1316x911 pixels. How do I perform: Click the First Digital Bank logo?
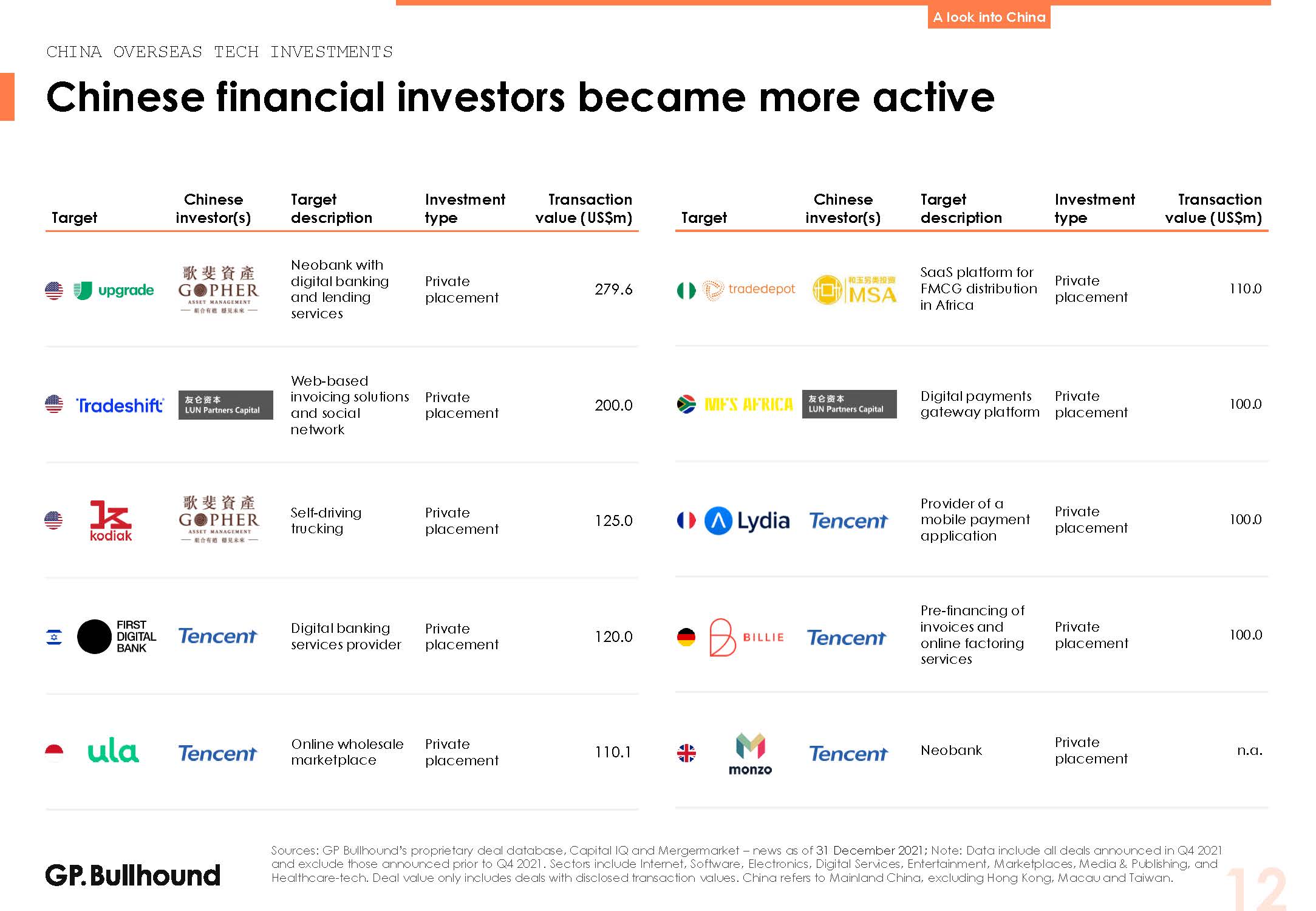(117, 636)
